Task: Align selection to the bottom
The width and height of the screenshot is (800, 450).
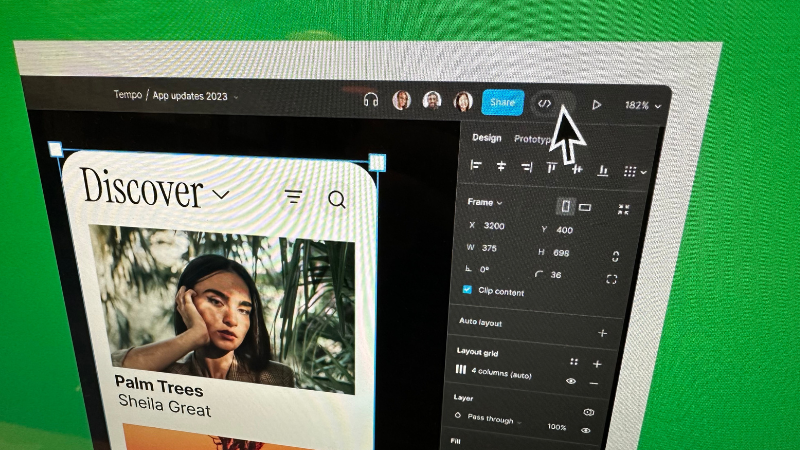Action: [x=603, y=170]
